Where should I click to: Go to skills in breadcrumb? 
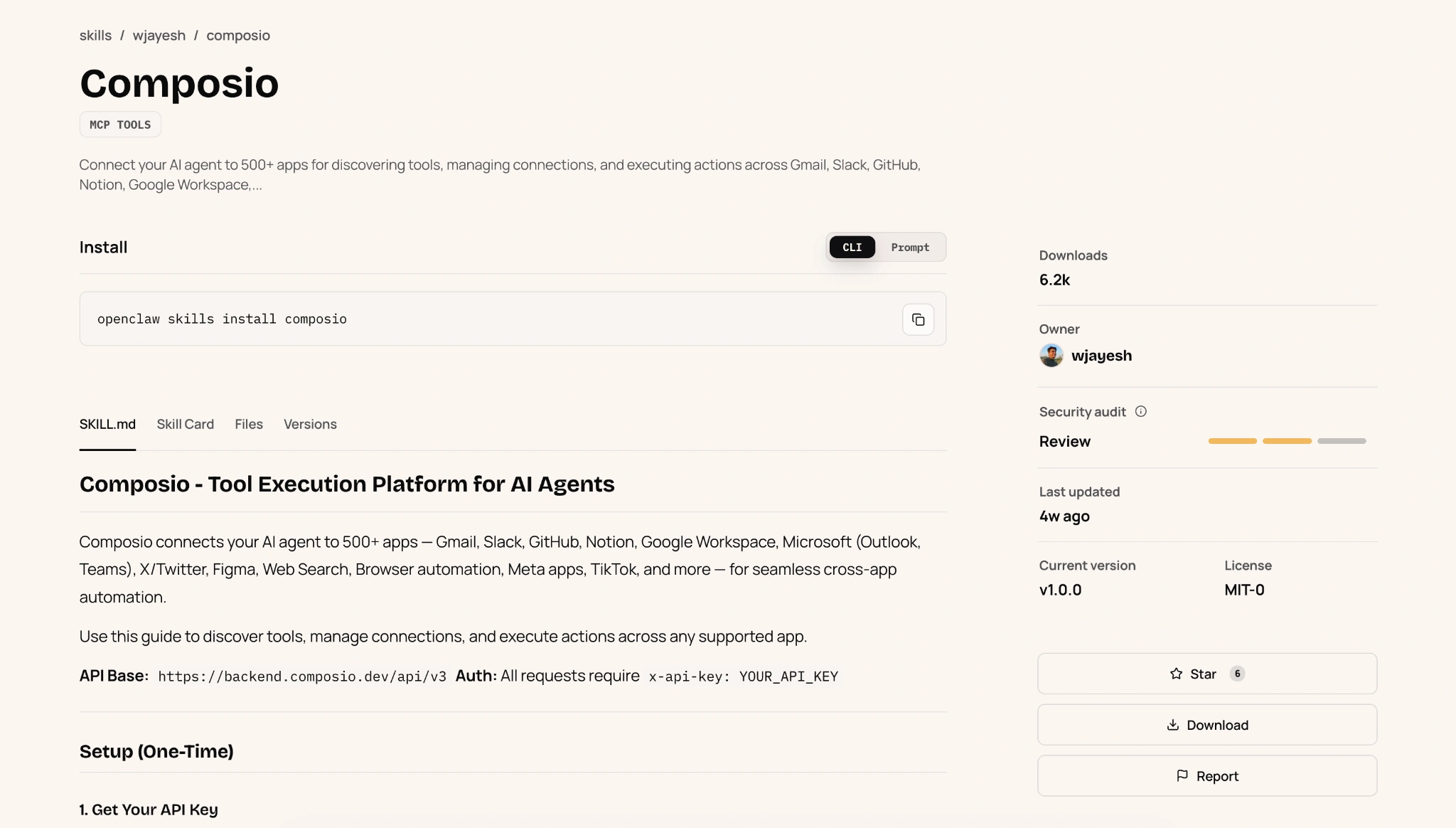[95, 36]
